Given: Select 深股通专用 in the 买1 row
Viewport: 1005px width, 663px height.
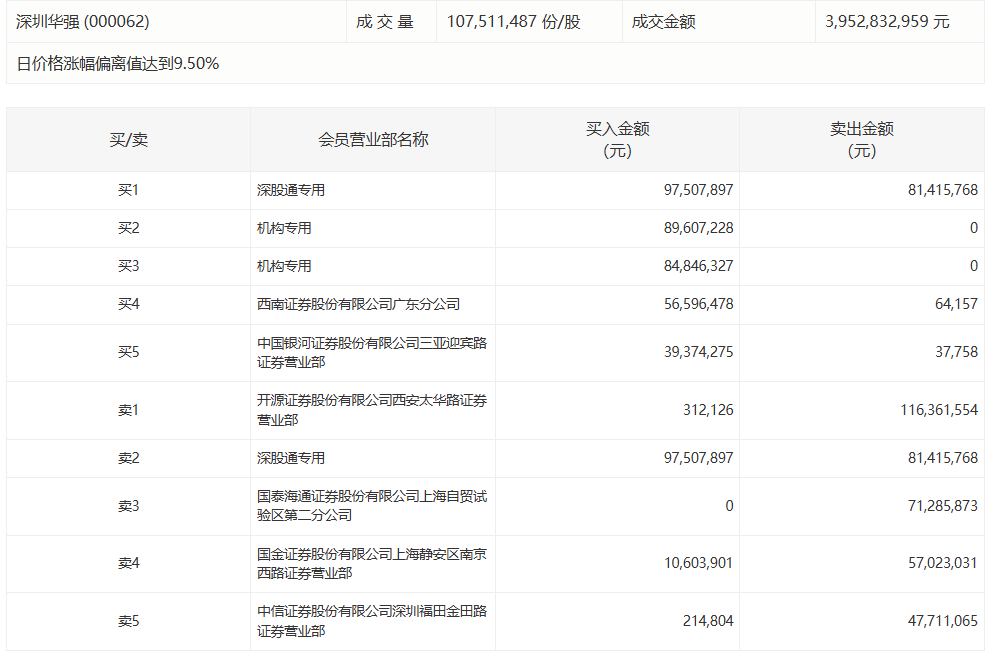Looking at the screenshot, I should click(291, 190).
